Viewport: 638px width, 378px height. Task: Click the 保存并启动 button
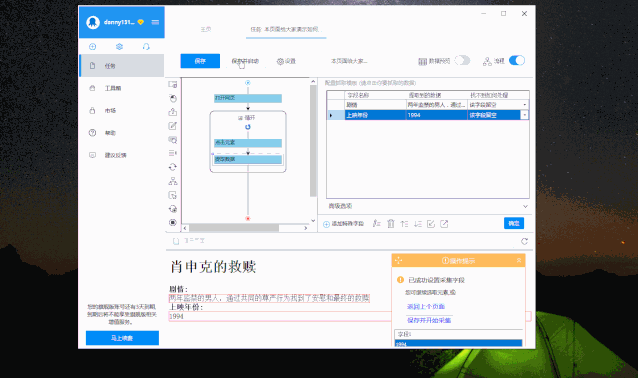[x=245, y=61]
